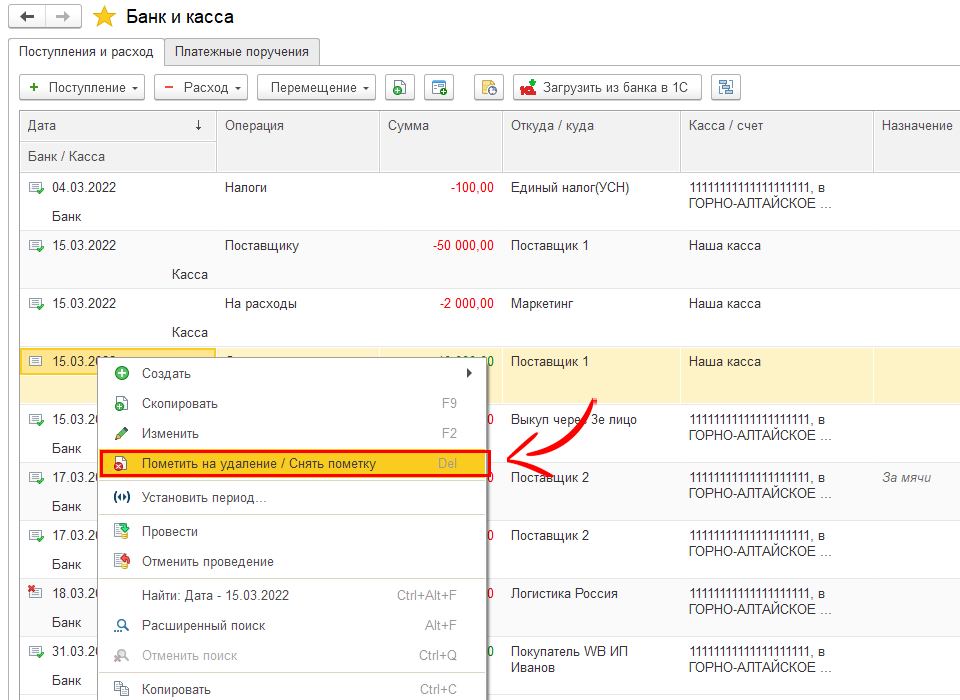Click the set period toolbar icon

pyautogui.click(x=489, y=88)
